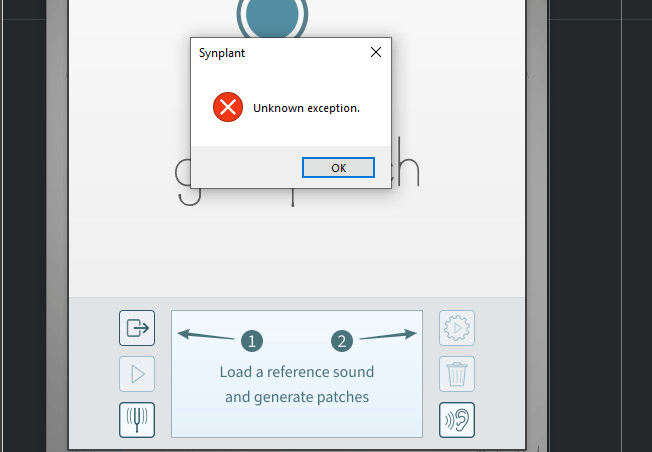Click the trash can delete icon
This screenshot has width=652, height=452.
pos(457,374)
